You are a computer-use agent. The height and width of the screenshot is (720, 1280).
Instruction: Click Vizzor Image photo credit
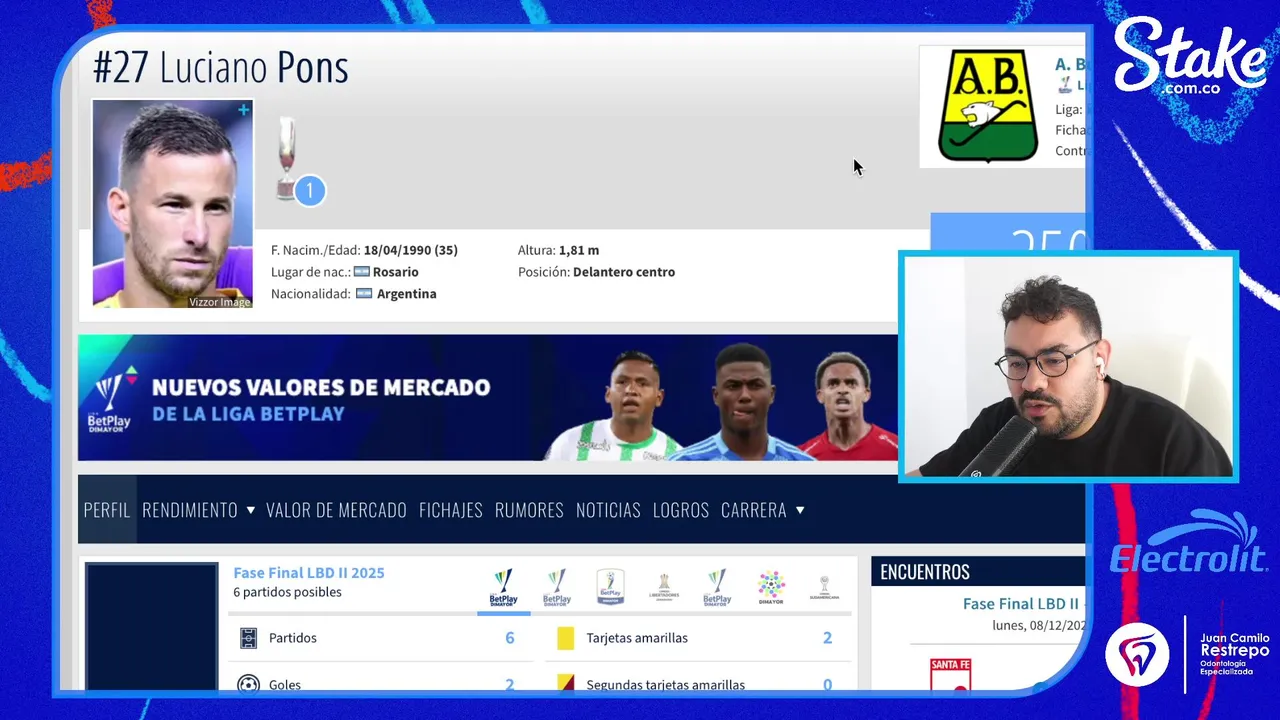[x=219, y=302]
